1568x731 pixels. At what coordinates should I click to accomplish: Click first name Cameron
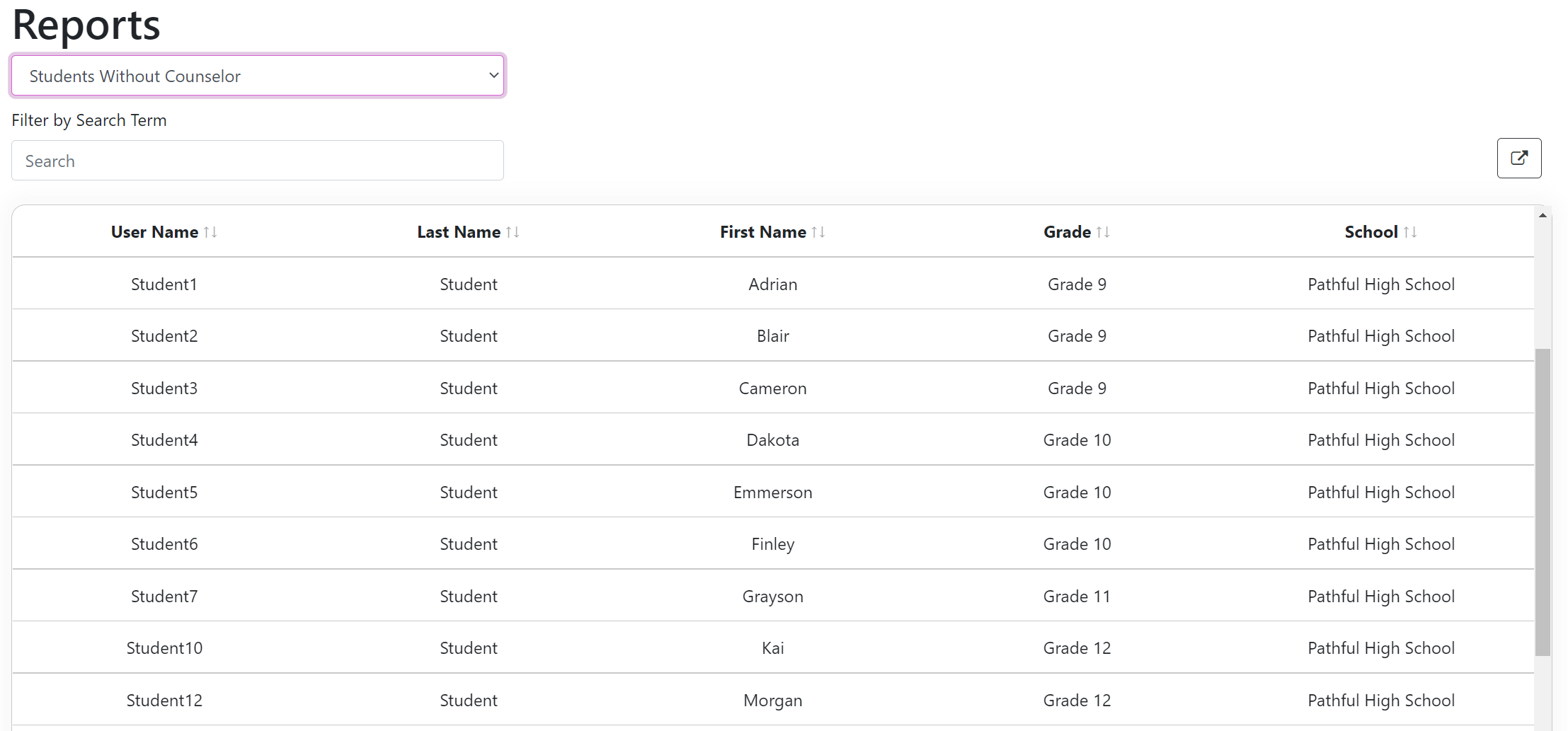[x=773, y=388]
